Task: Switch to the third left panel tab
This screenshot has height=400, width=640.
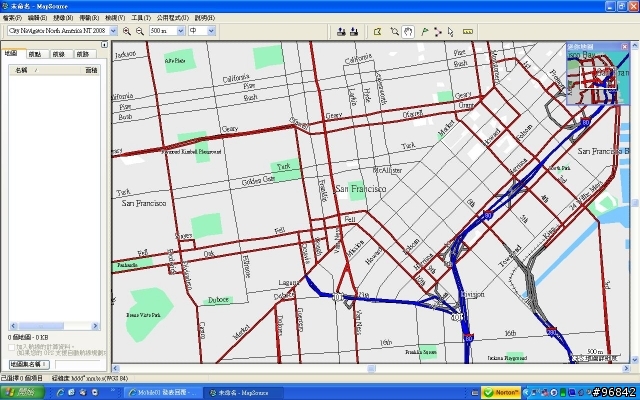Action: click(61, 54)
